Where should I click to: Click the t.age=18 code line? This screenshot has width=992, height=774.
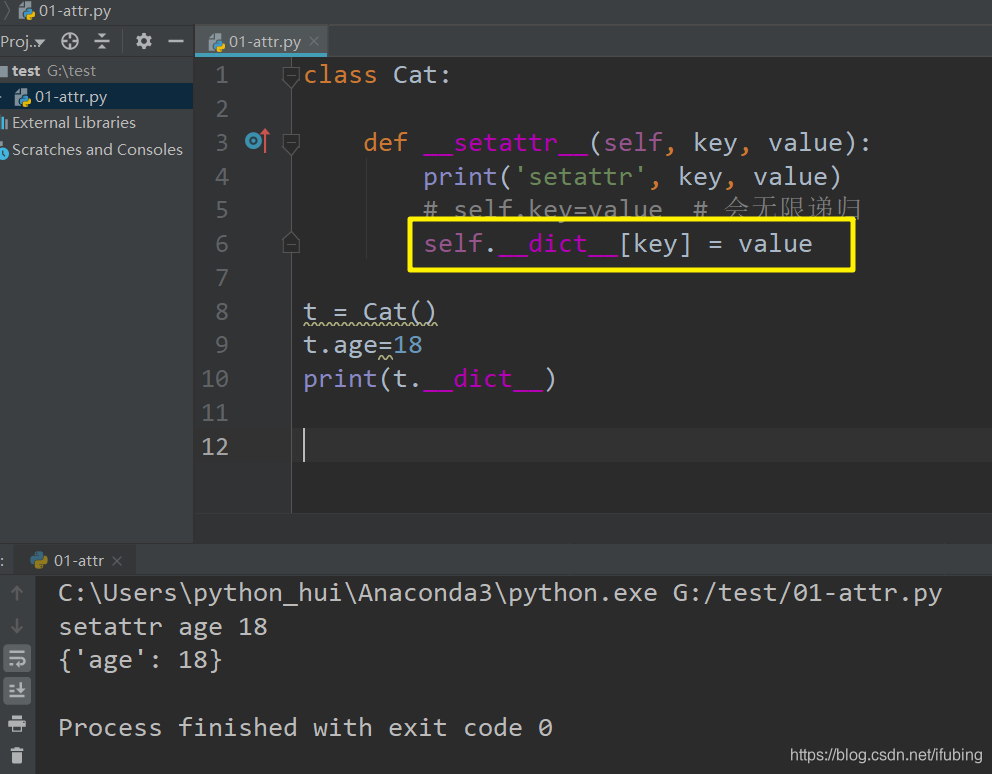(x=363, y=345)
